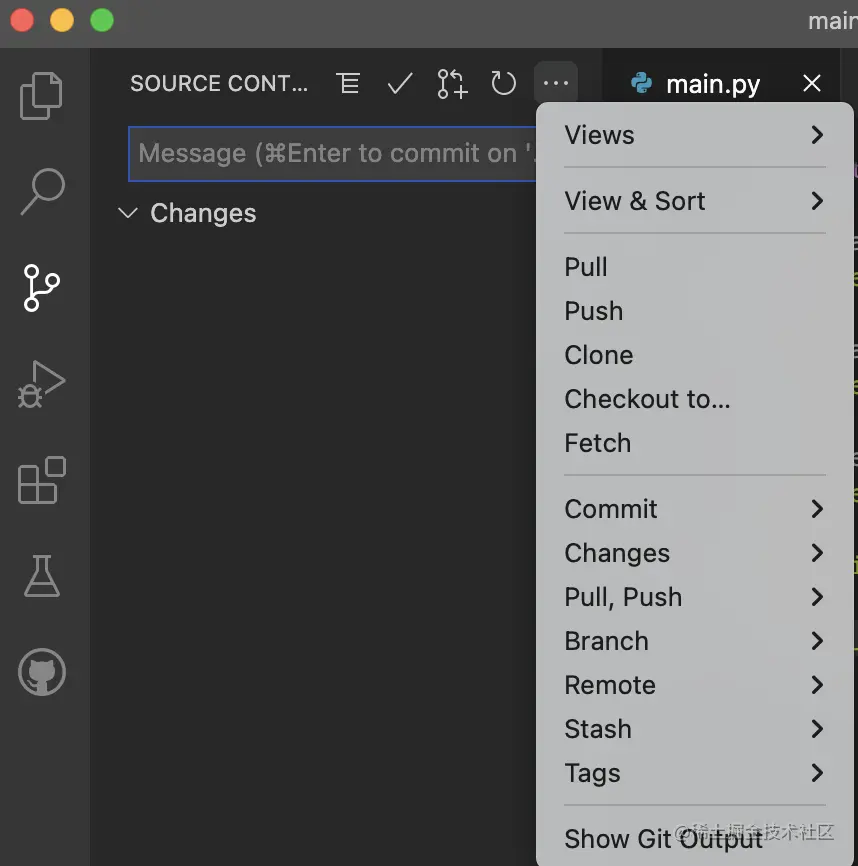Open the Extensions view icon
The width and height of the screenshot is (858, 866).
click(x=41, y=480)
